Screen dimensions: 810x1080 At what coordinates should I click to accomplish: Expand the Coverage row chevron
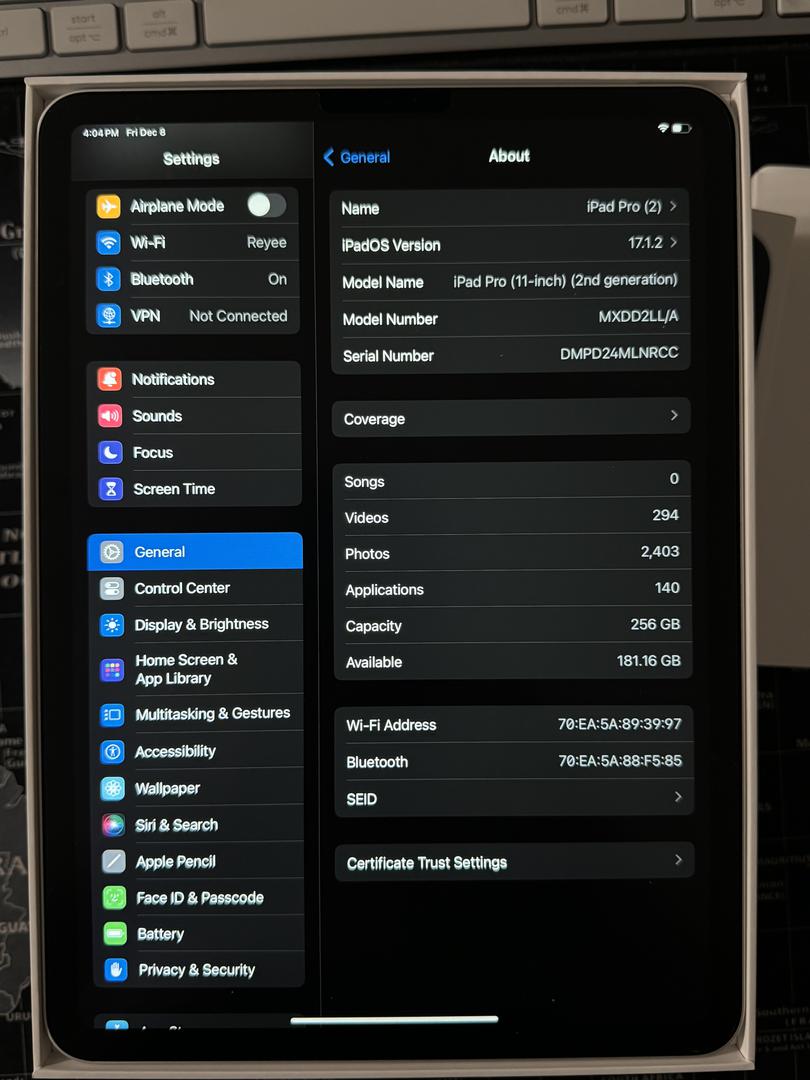click(674, 415)
